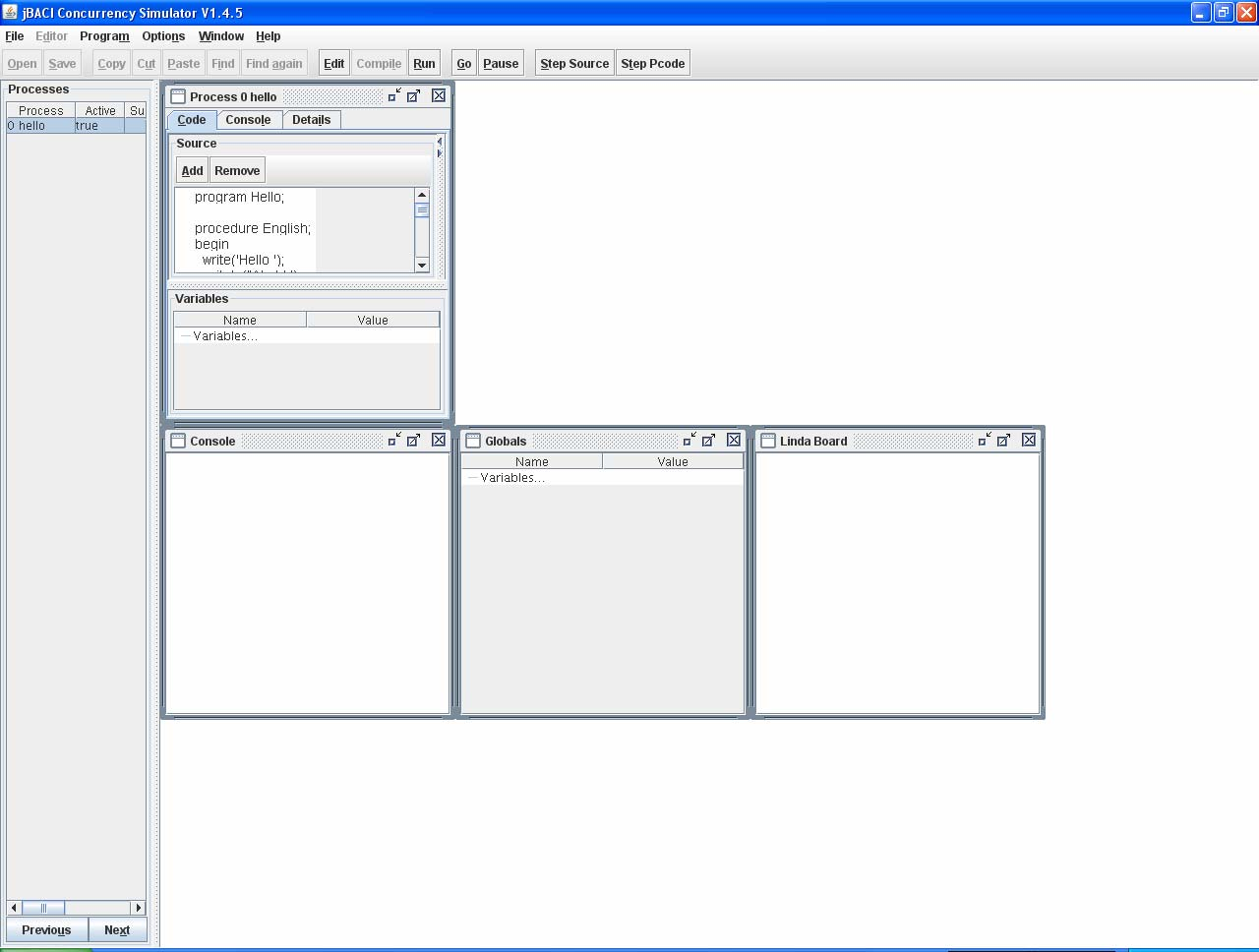Maximize the Process 0 hello window
Screen dimensions: 1259x952
(x=414, y=95)
